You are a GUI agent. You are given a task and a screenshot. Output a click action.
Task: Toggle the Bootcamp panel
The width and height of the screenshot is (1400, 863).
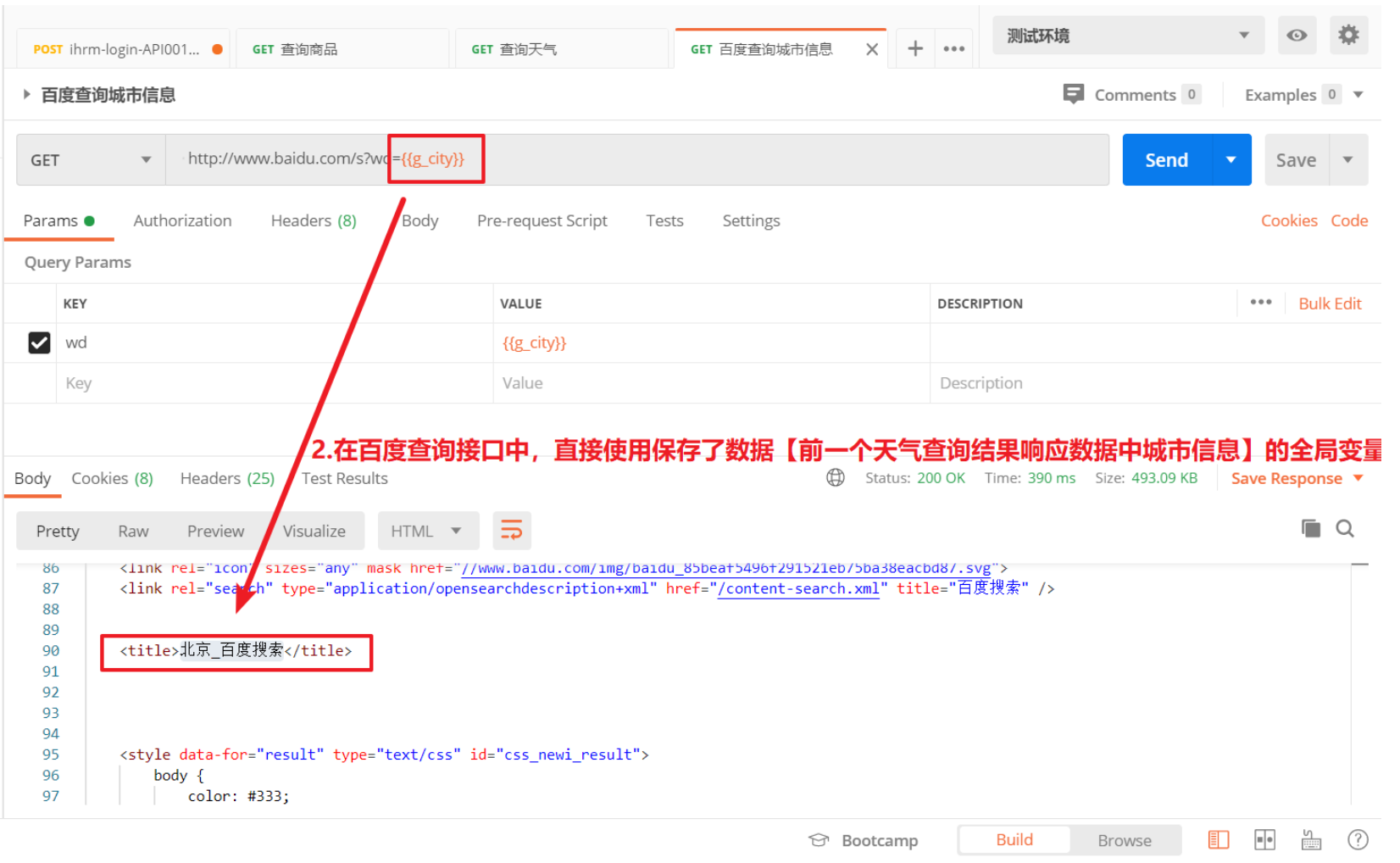click(x=864, y=839)
